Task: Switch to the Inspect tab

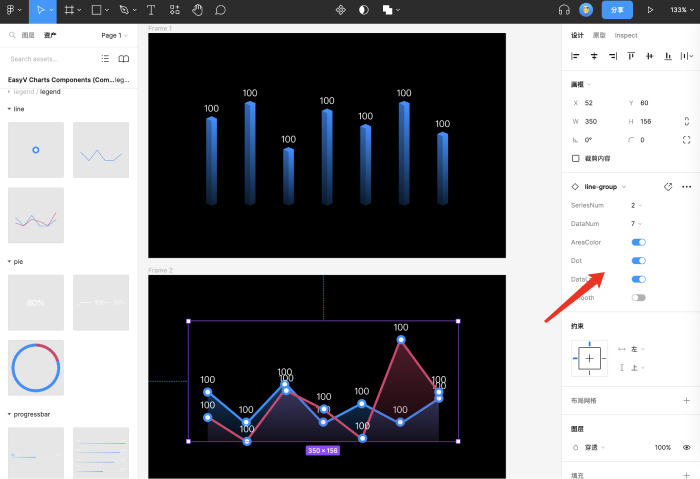Action: tap(626, 35)
